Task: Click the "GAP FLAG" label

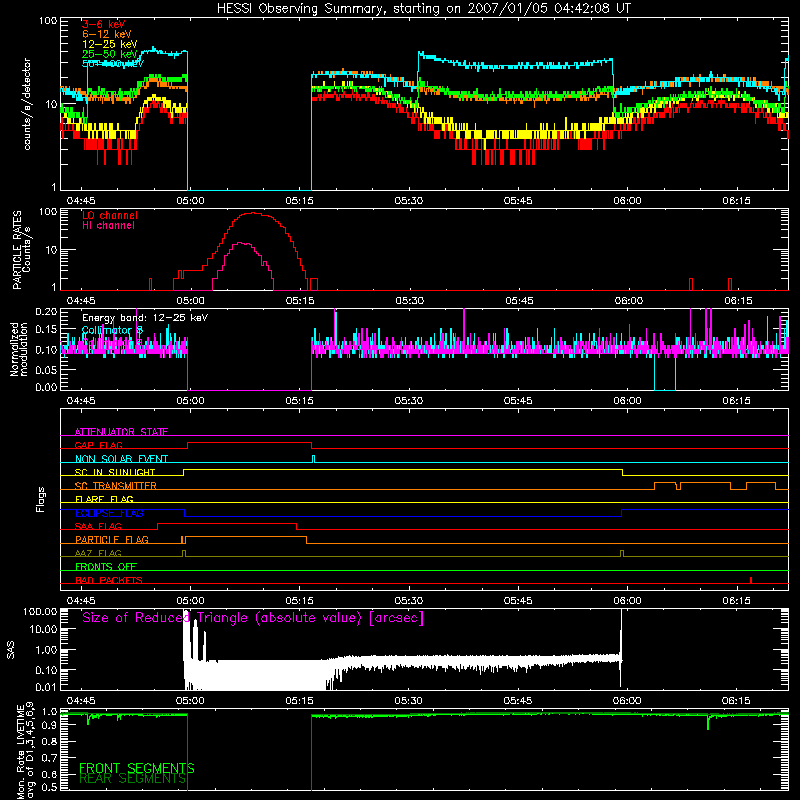Action: click(98, 445)
